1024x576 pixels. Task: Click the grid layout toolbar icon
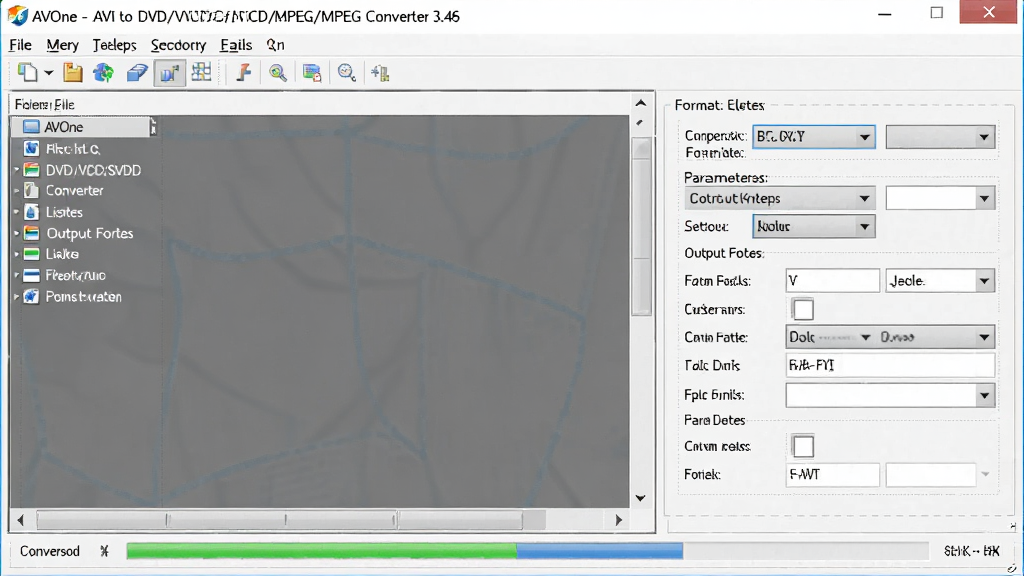pos(201,72)
